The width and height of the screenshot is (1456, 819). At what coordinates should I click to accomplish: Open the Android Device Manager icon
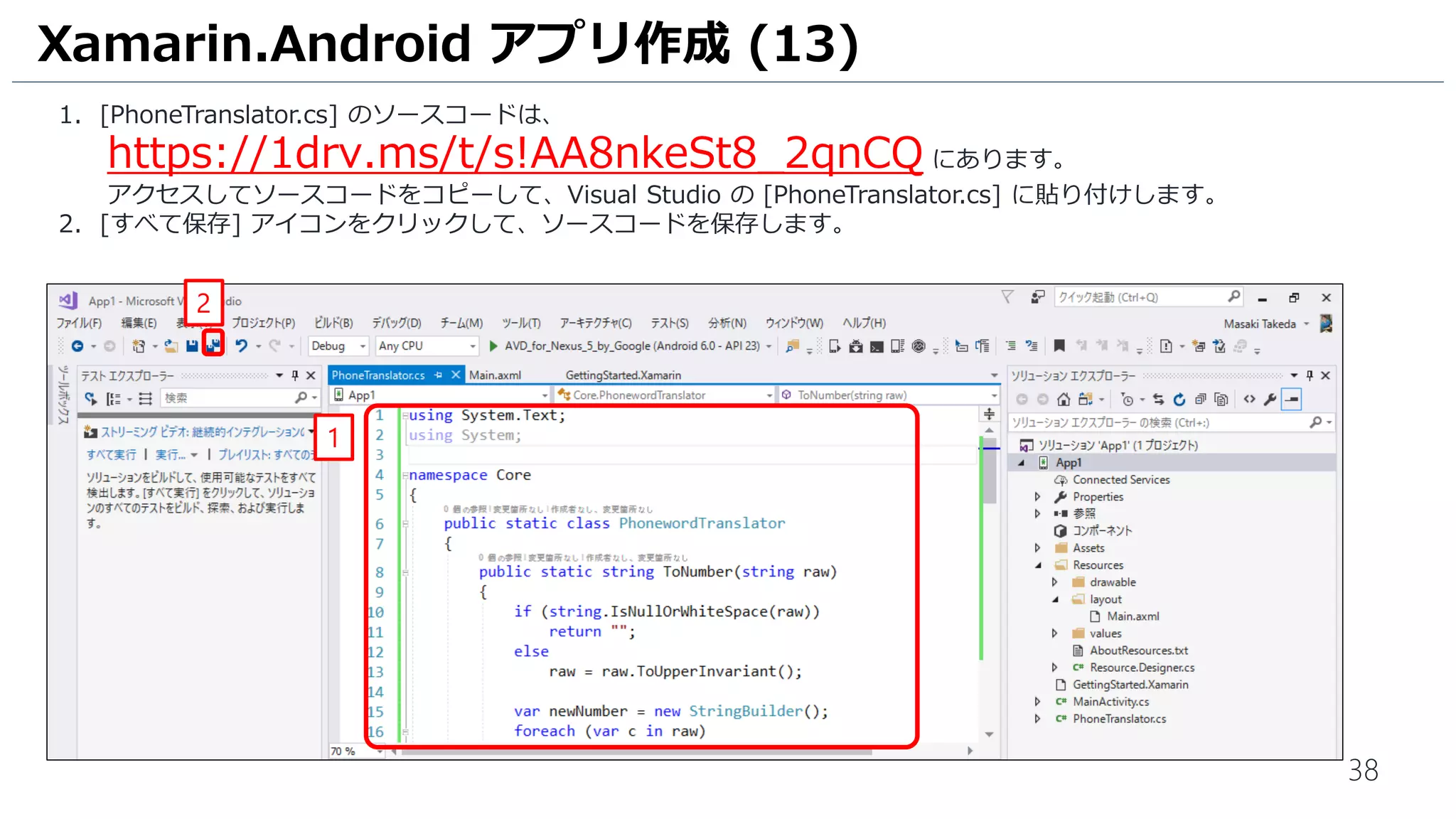[x=835, y=346]
